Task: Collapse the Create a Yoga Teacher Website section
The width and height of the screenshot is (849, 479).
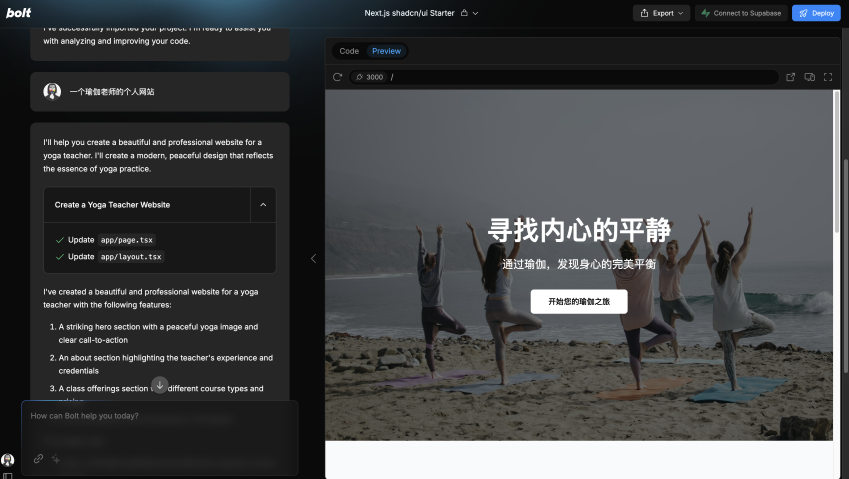Action: [263, 205]
